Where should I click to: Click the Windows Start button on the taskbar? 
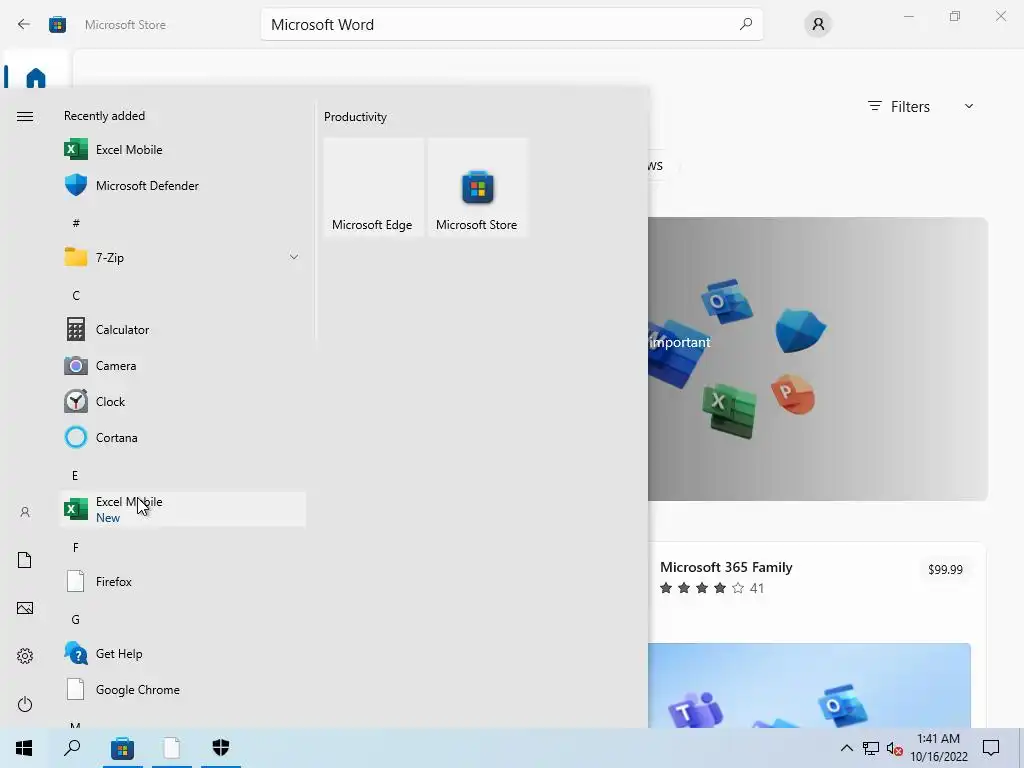[24, 748]
